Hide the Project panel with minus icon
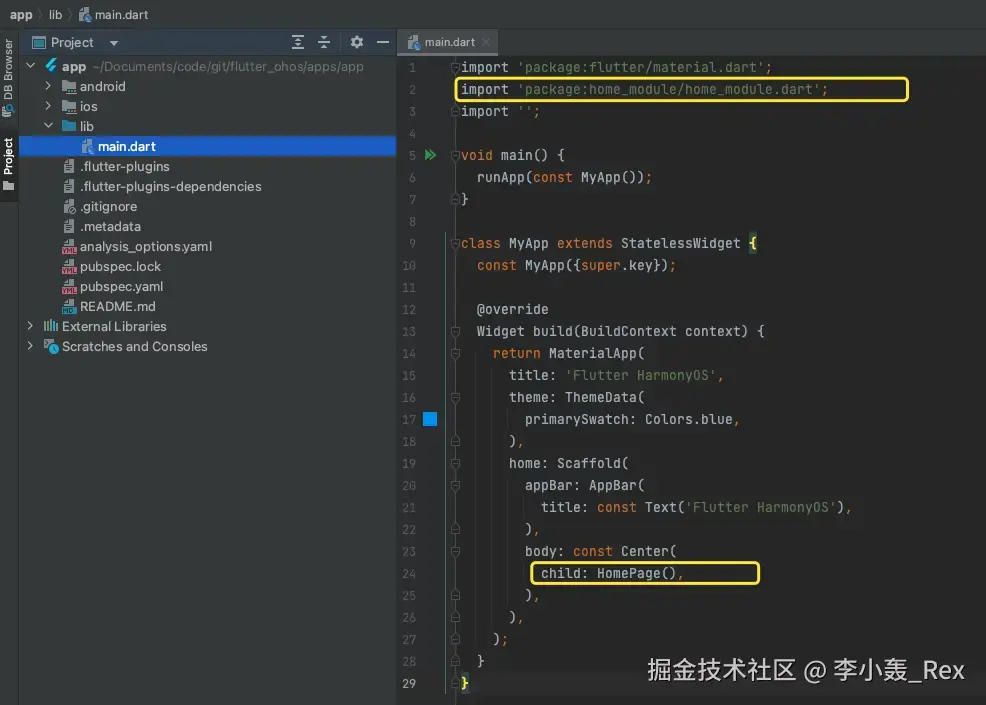This screenshot has width=986, height=705. pyautogui.click(x=382, y=42)
